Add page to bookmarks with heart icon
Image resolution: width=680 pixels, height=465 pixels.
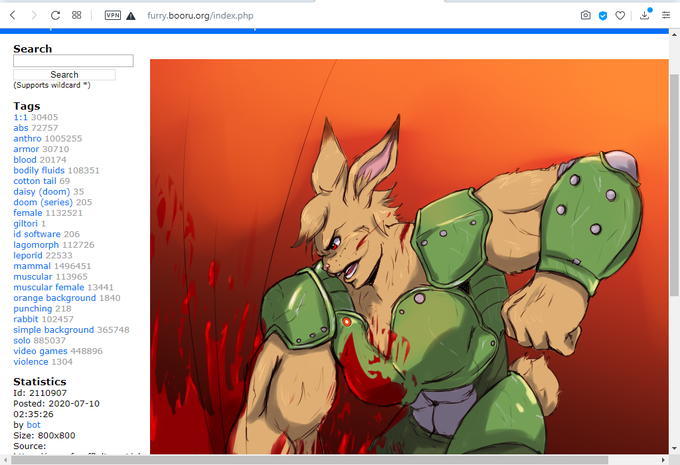tap(620, 16)
